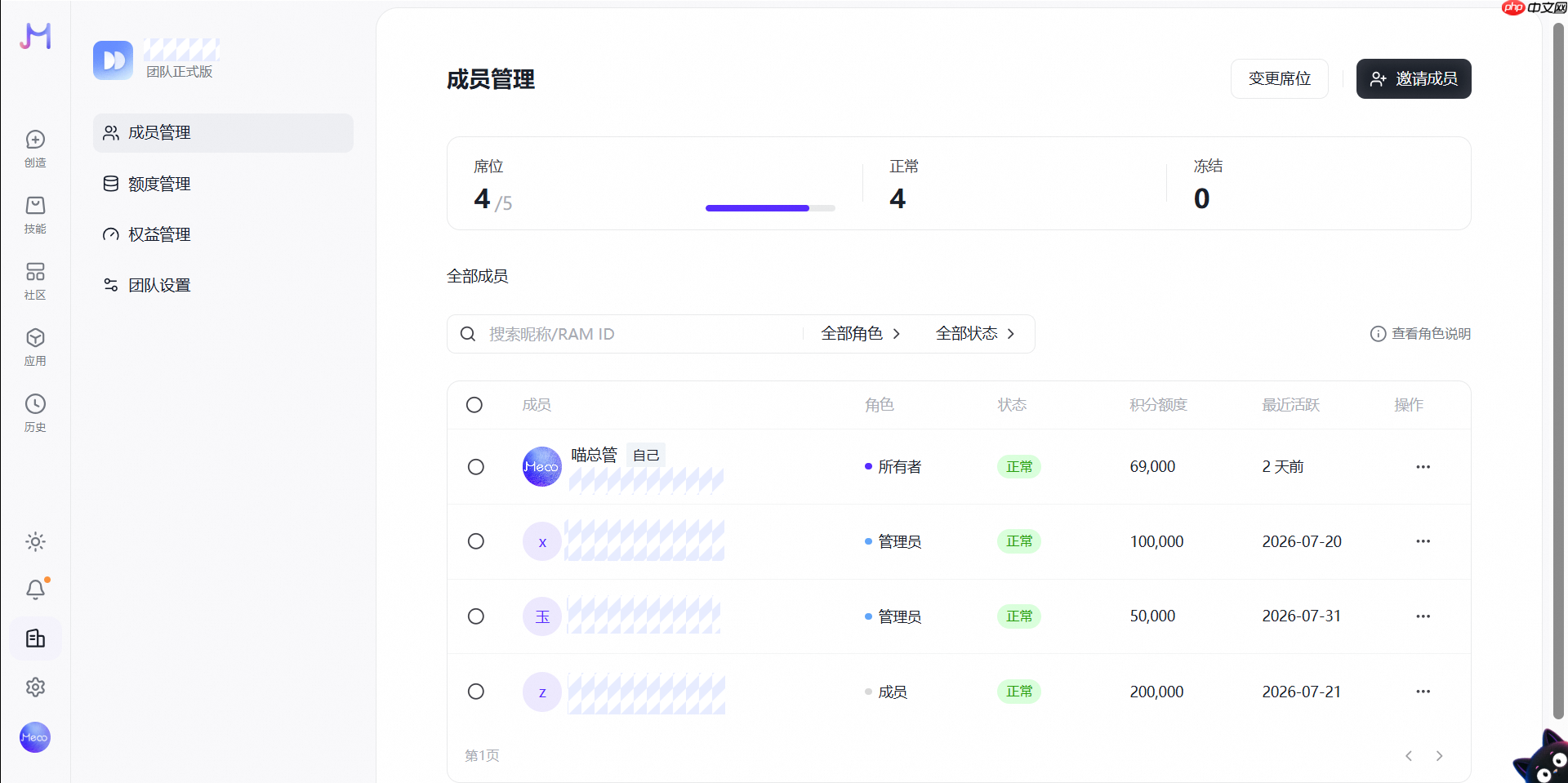
Task: Open 权益管理 menu item
Action: pos(223,234)
